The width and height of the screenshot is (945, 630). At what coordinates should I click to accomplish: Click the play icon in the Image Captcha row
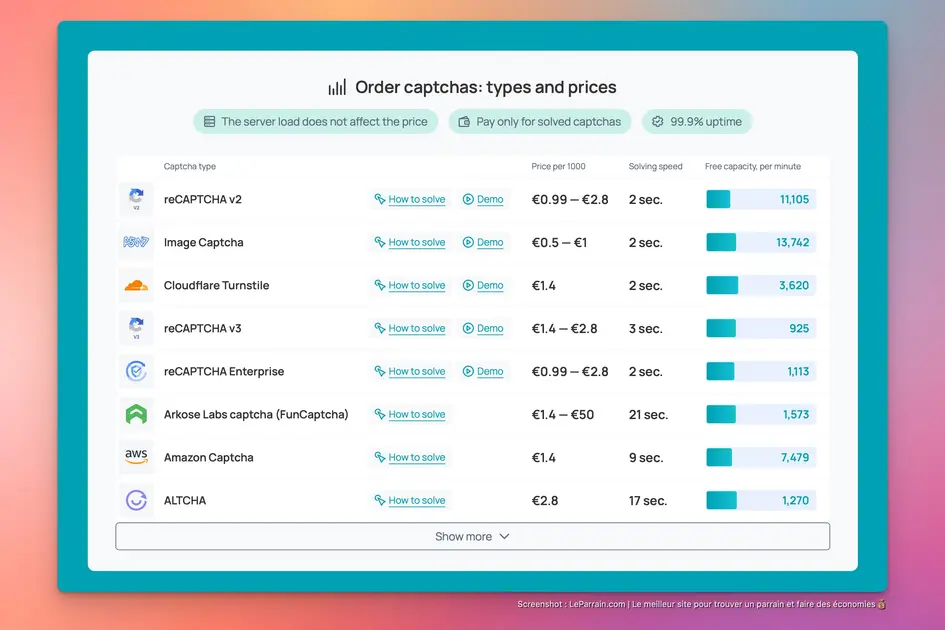coord(468,242)
